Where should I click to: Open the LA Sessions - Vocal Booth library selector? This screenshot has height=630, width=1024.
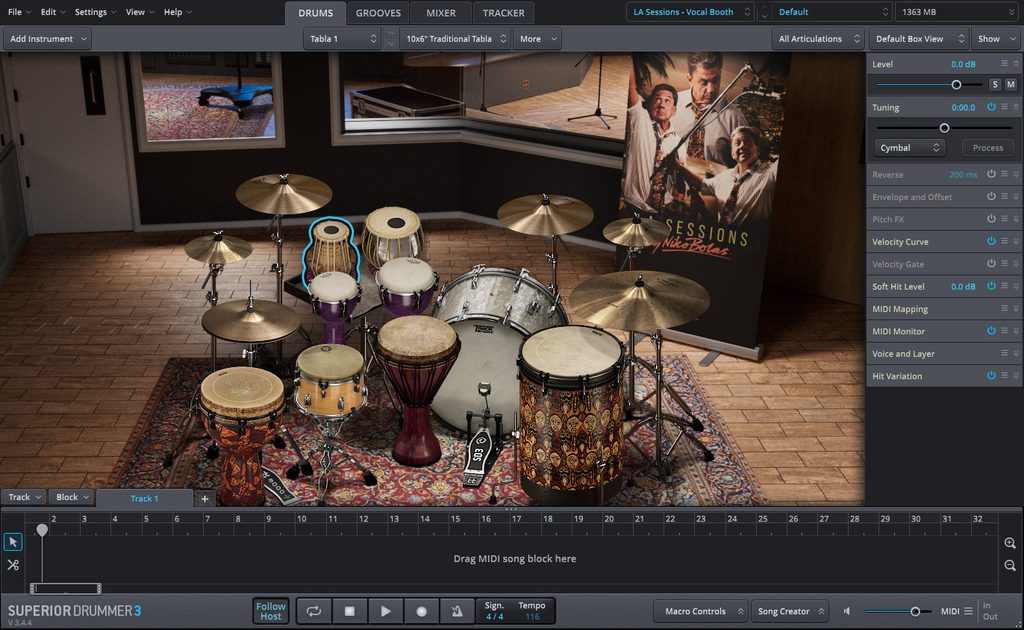(x=690, y=12)
